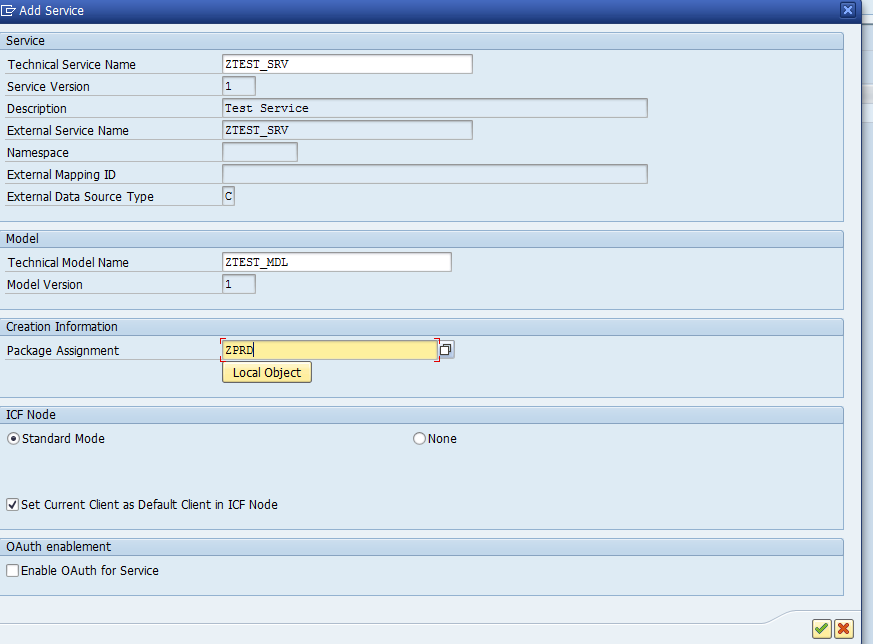This screenshot has width=873, height=644.
Task: Click into the Service Version field
Action: [238, 86]
